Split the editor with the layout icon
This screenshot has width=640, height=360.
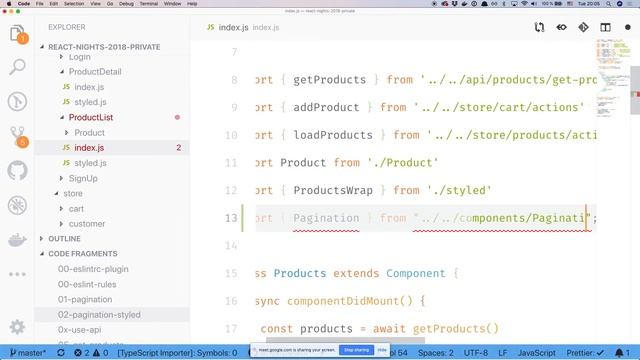point(605,27)
